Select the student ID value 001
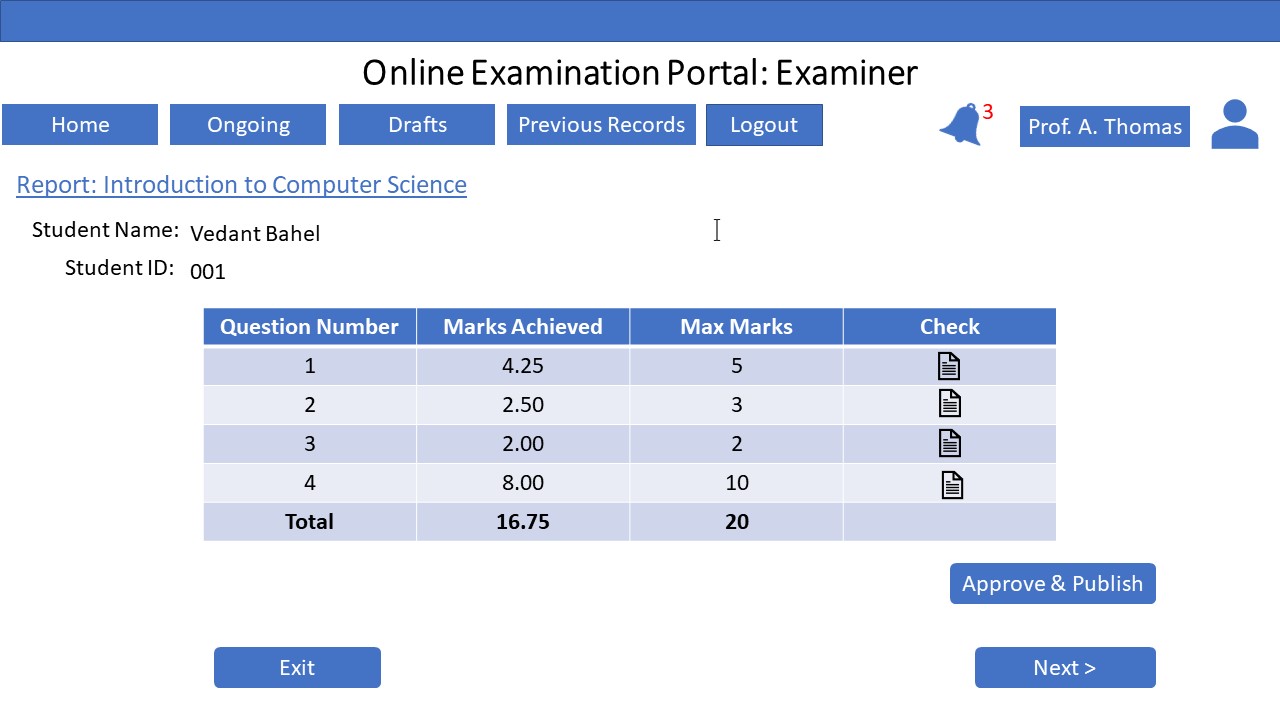This screenshot has height=720, width=1280. click(208, 272)
